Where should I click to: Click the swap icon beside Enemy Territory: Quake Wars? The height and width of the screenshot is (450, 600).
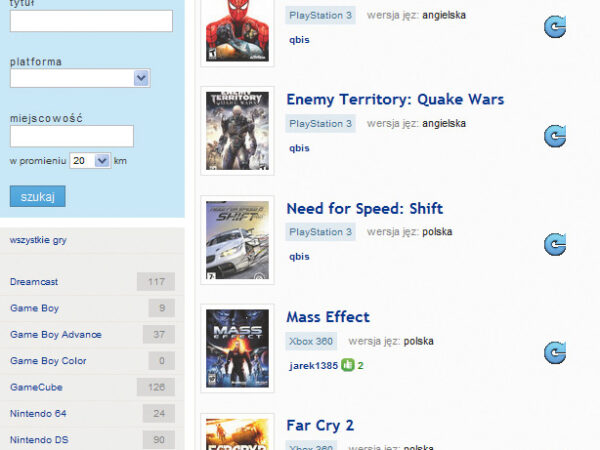(555, 136)
